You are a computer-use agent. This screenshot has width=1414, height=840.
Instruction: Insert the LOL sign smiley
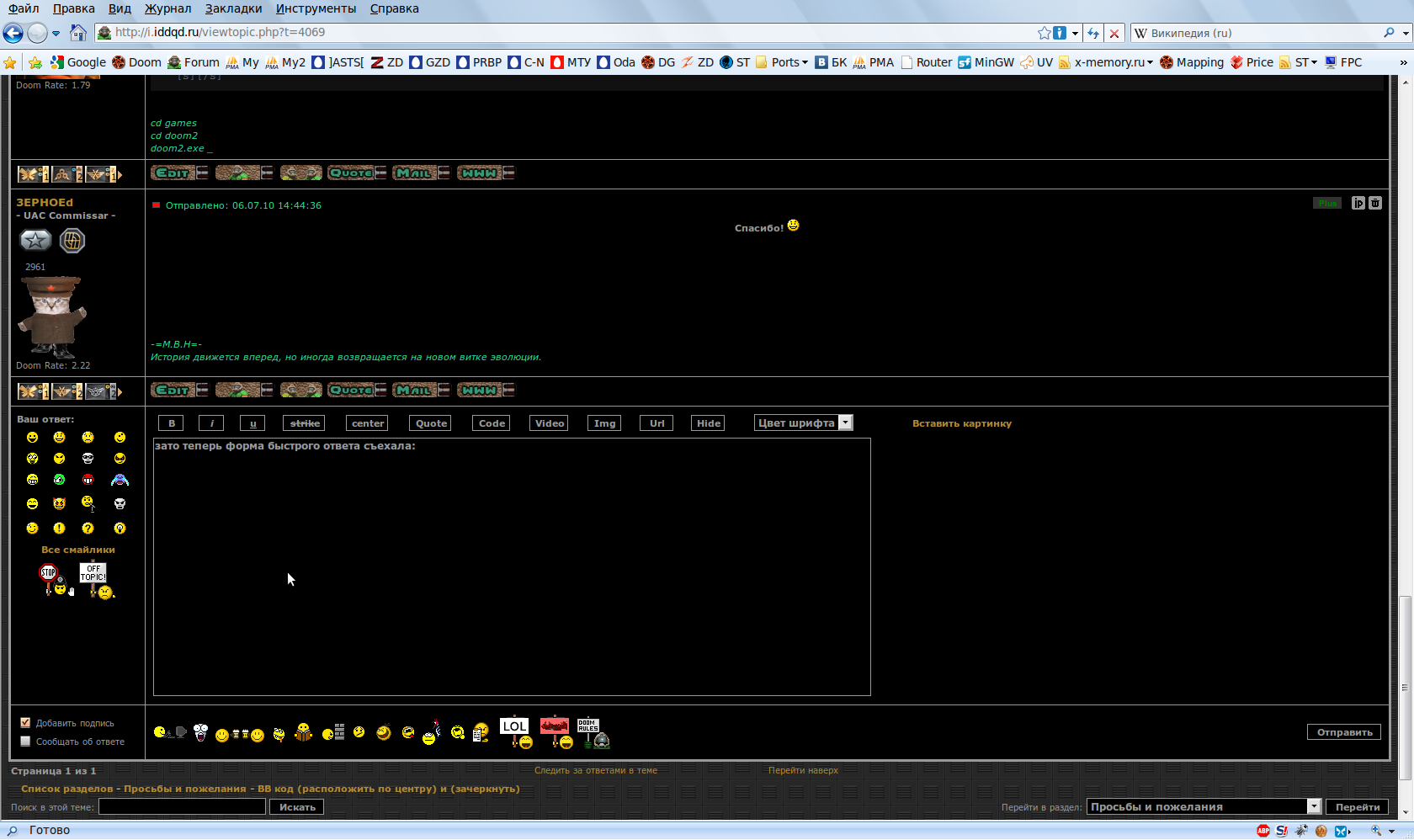516,731
